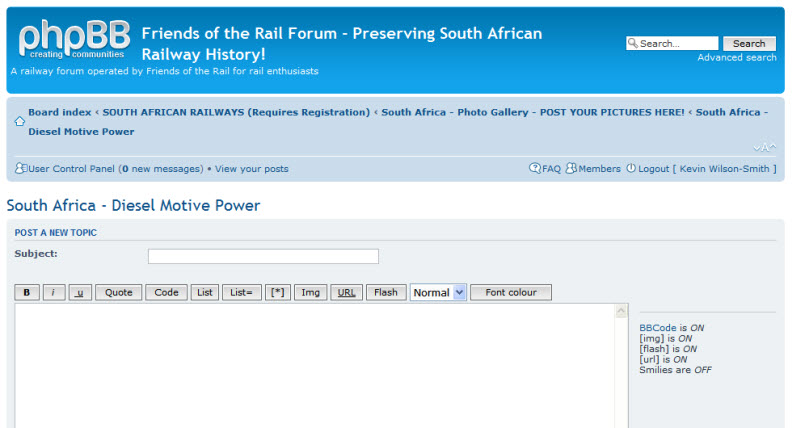Toggle underline with u button
Screen dimensions: 800x428
point(80,293)
